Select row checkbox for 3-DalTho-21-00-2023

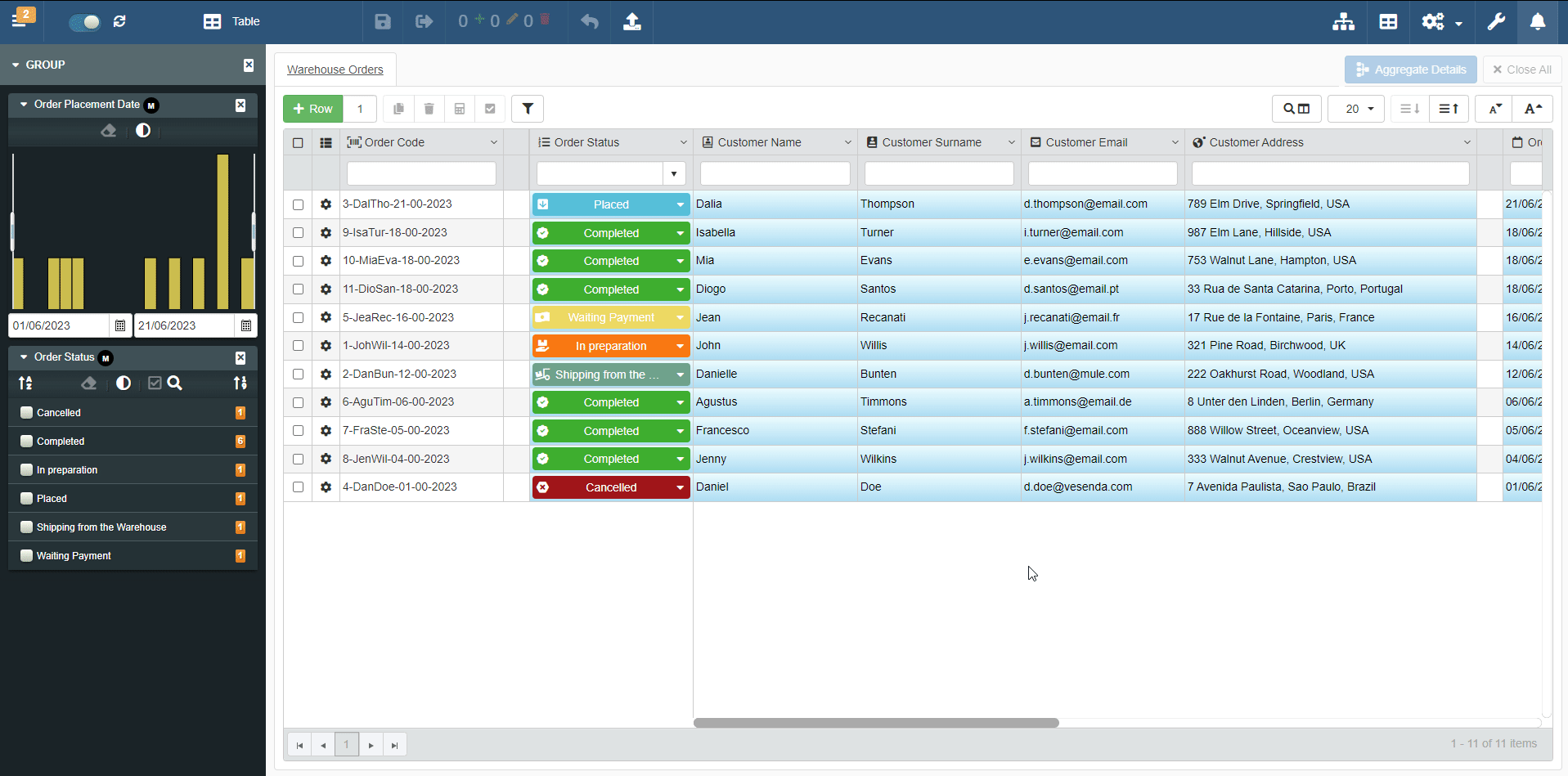click(x=298, y=204)
